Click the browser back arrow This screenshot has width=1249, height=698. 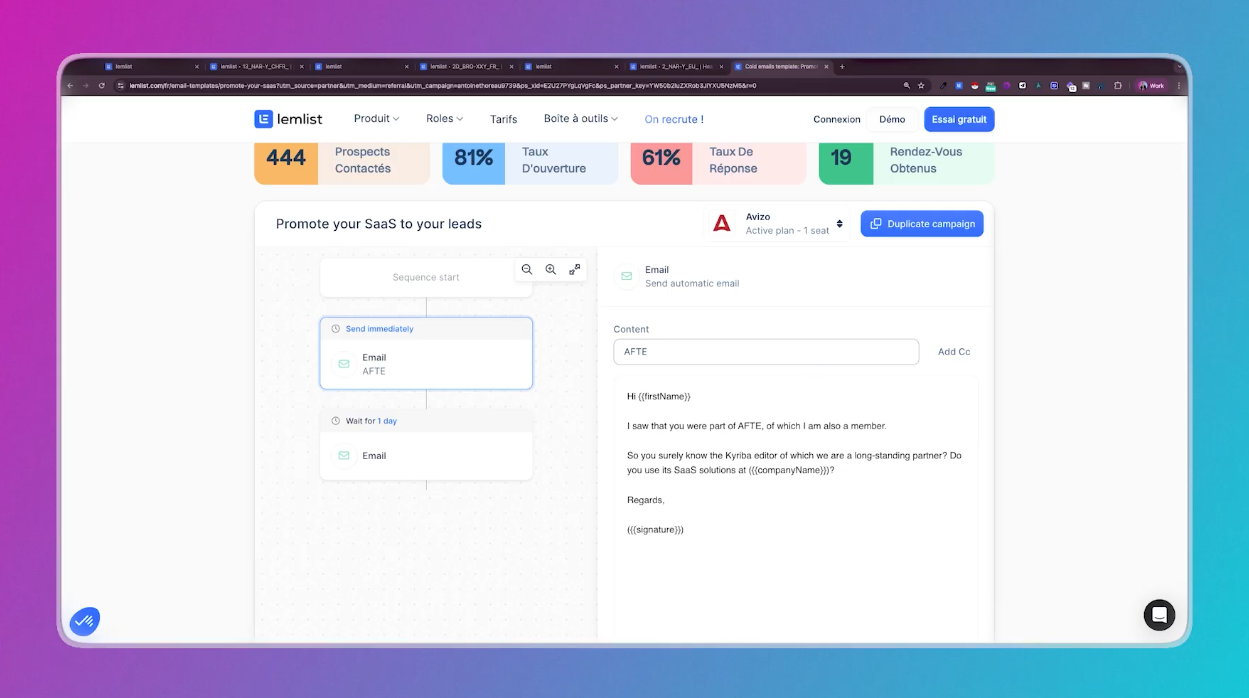(x=70, y=86)
